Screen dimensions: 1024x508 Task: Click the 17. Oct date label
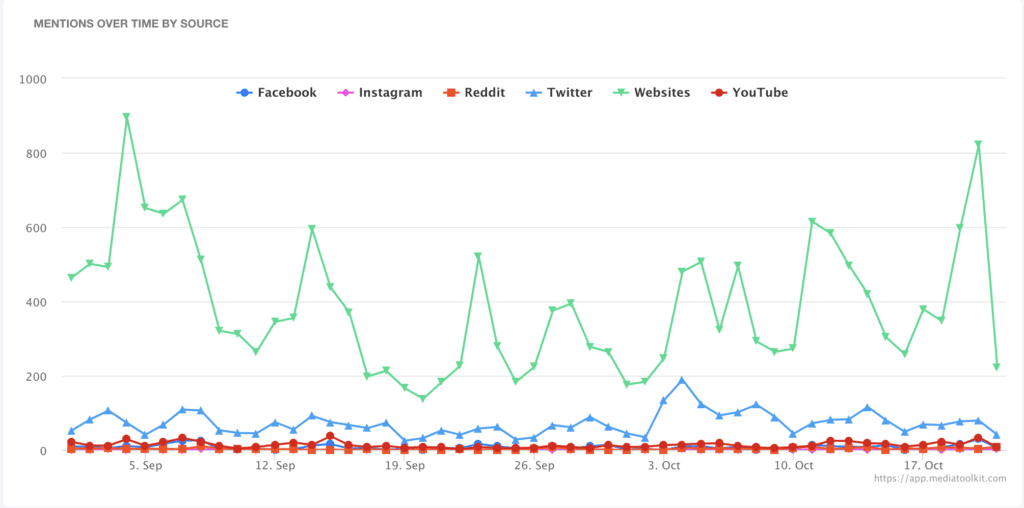923,466
